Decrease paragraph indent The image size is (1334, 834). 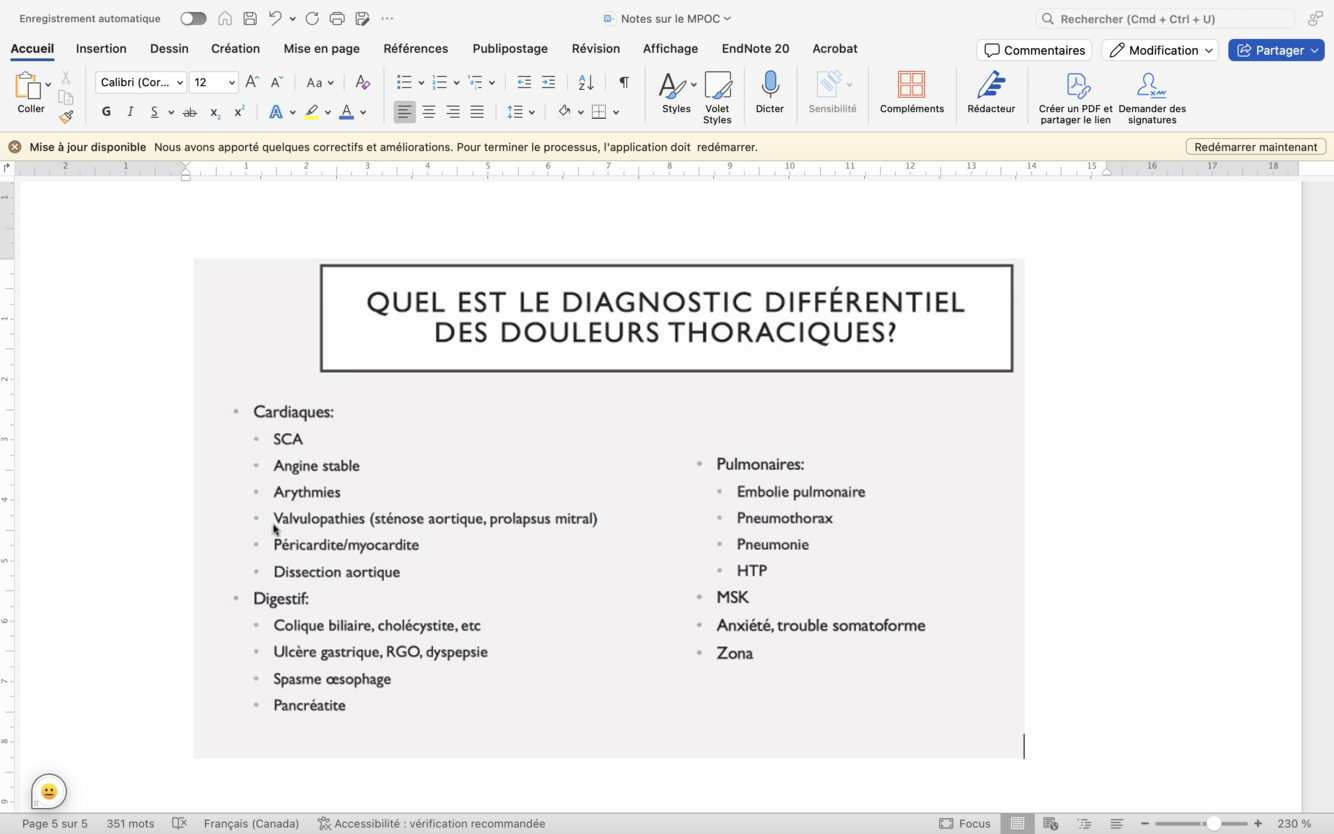coord(524,82)
